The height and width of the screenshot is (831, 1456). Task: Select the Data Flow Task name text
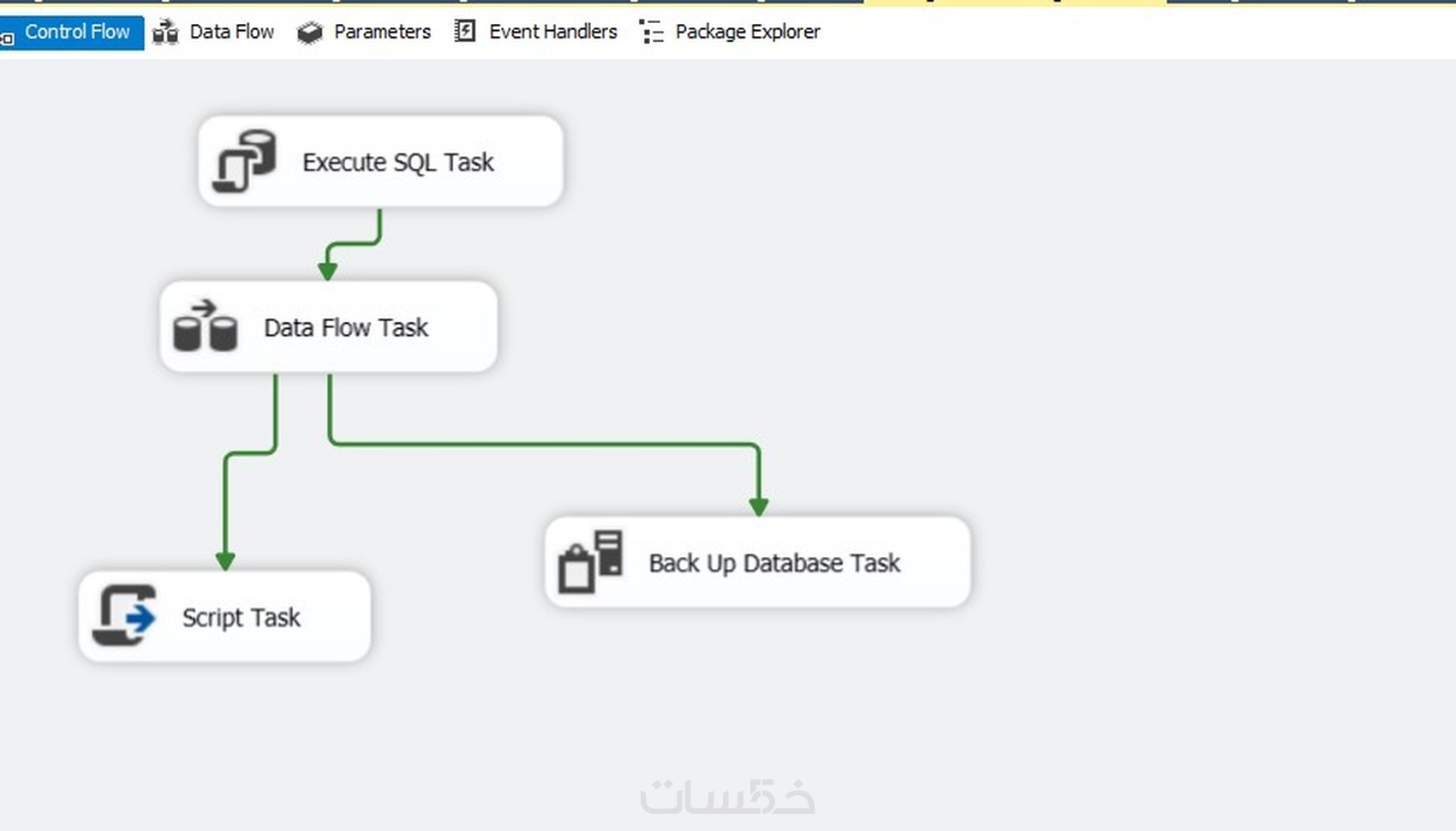tap(345, 327)
